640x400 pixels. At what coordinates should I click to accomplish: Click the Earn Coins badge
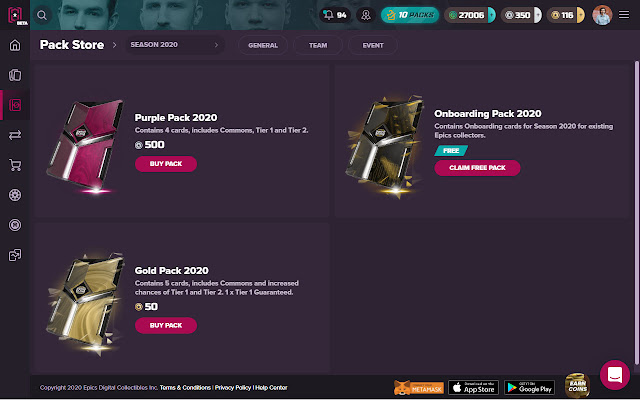click(x=579, y=386)
